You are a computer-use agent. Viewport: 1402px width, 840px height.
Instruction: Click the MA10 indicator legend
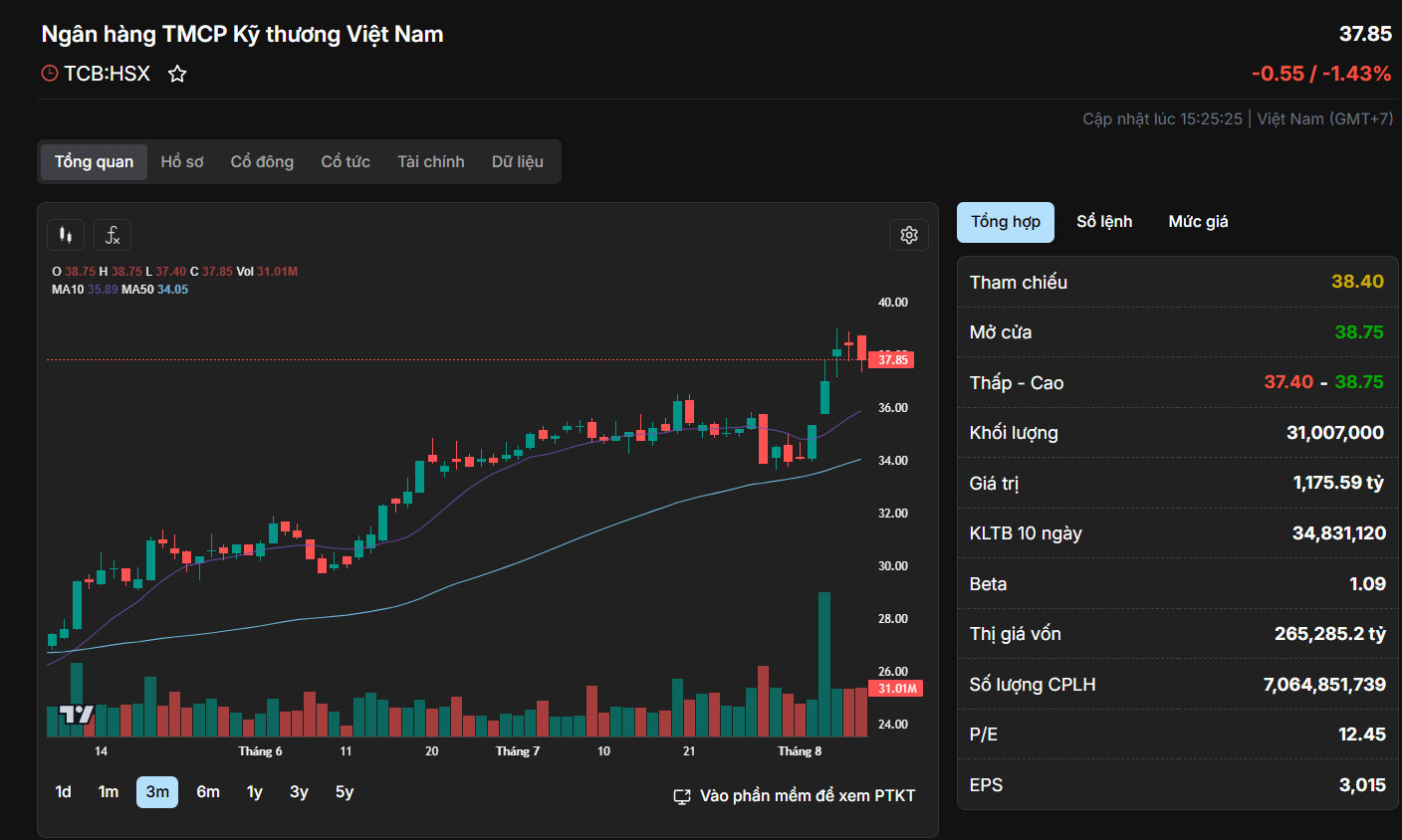pyautogui.click(x=85, y=290)
